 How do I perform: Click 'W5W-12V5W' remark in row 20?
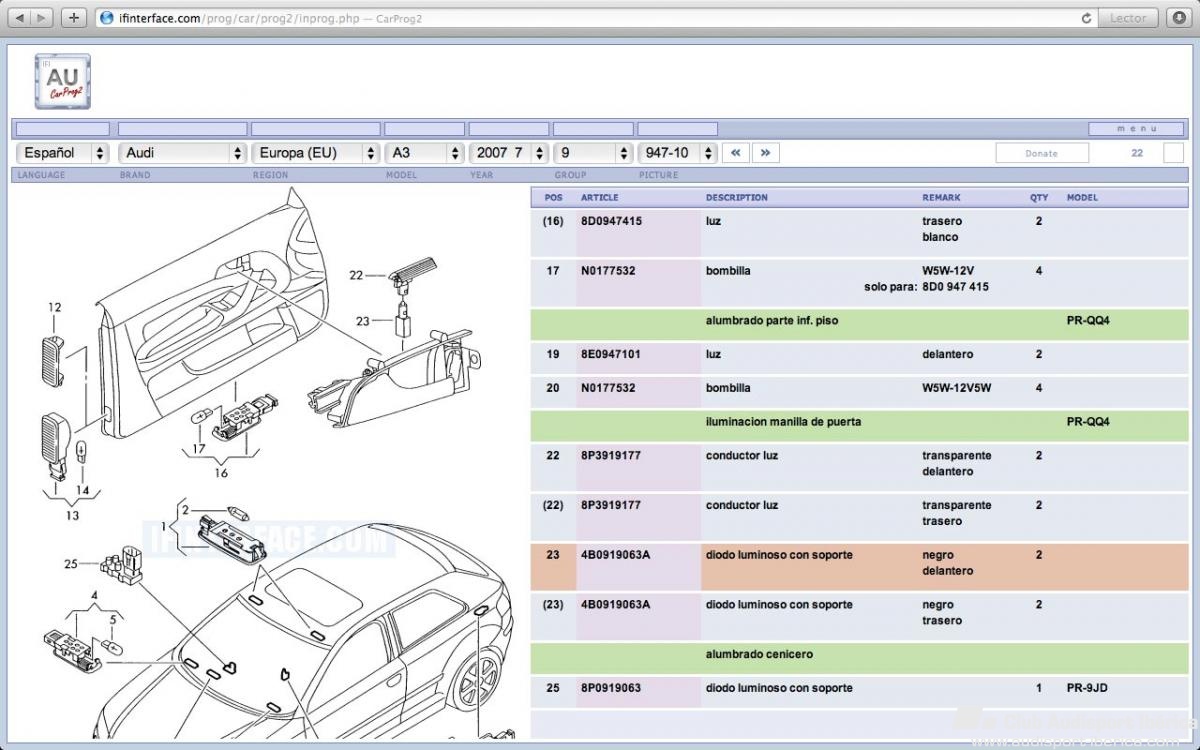point(956,388)
